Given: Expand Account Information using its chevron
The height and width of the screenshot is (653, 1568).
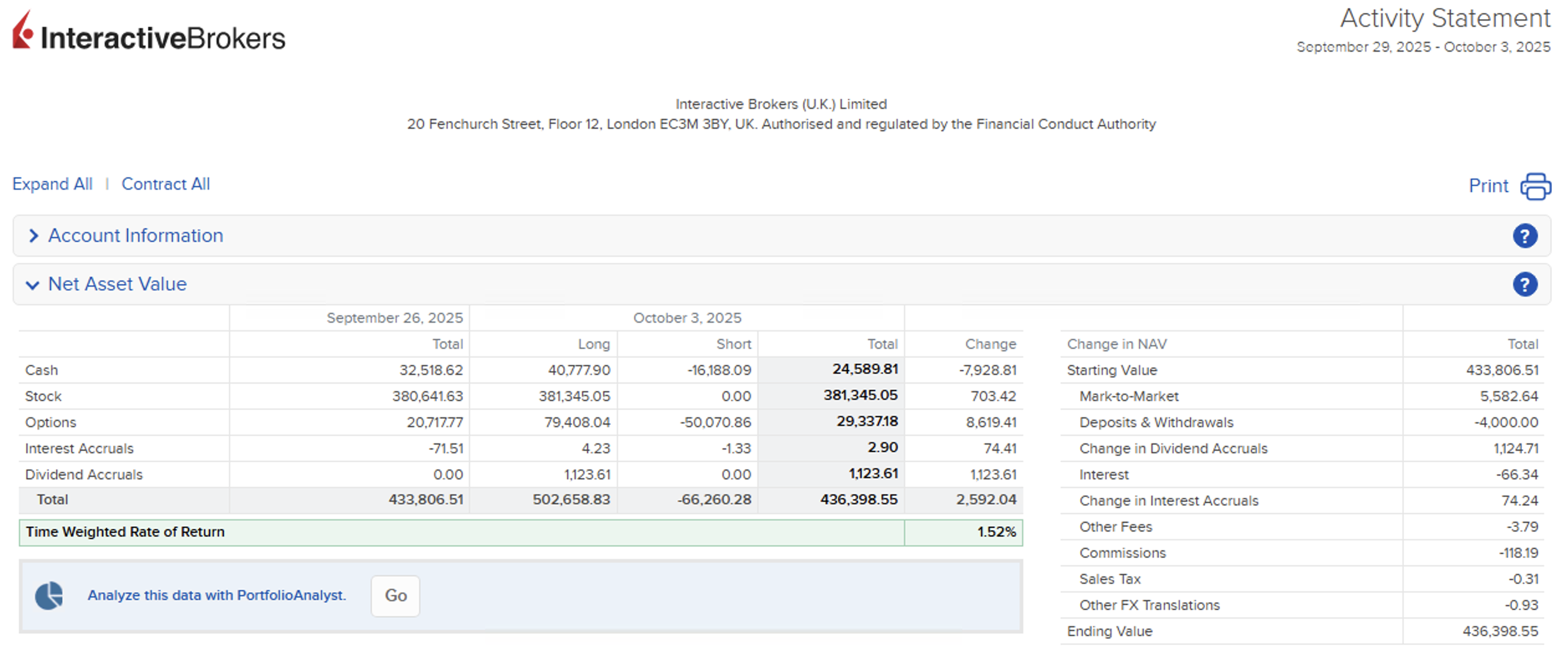Looking at the screenshot, I should [34, 236].
